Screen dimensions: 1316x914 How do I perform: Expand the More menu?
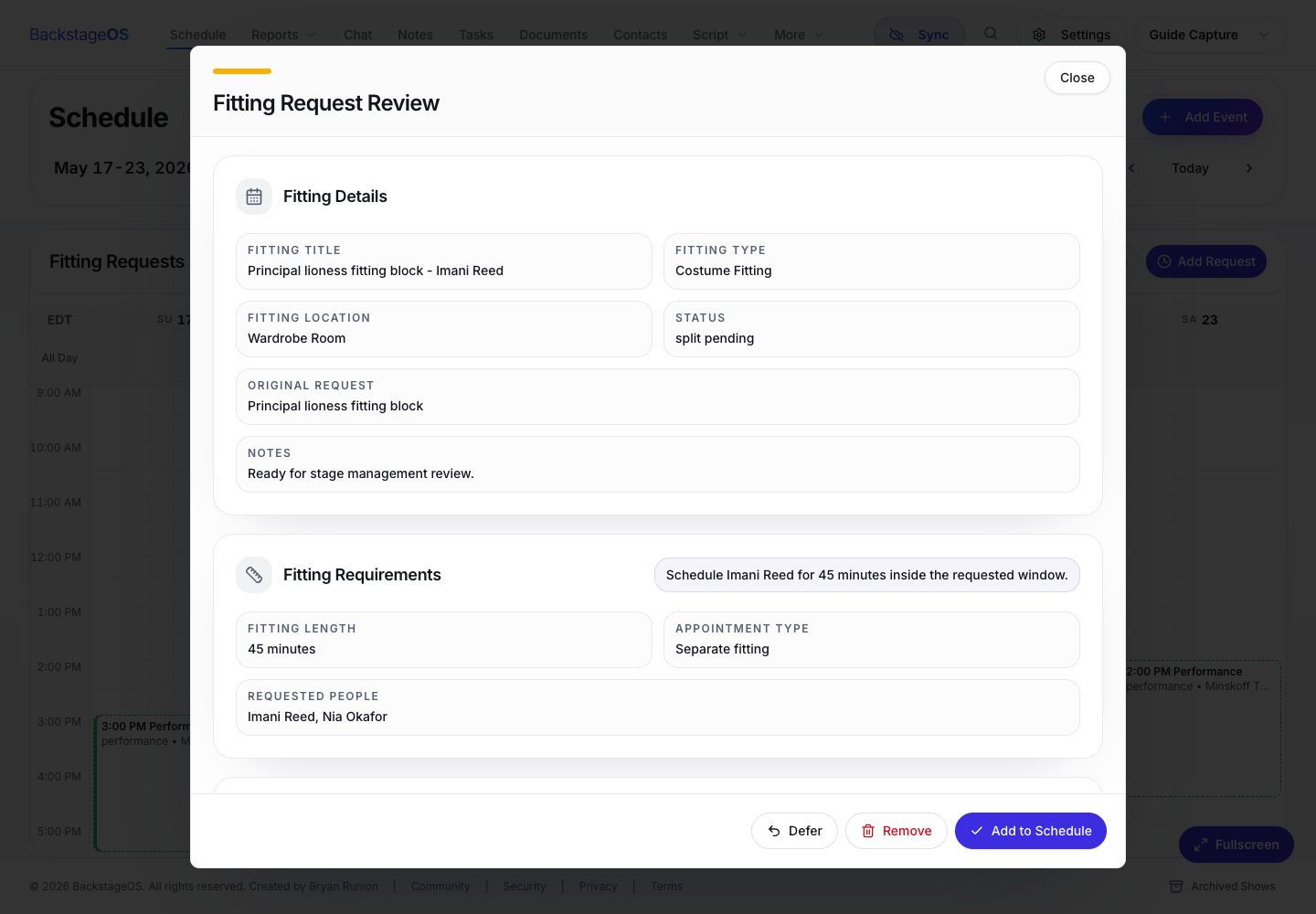point(798,35)
